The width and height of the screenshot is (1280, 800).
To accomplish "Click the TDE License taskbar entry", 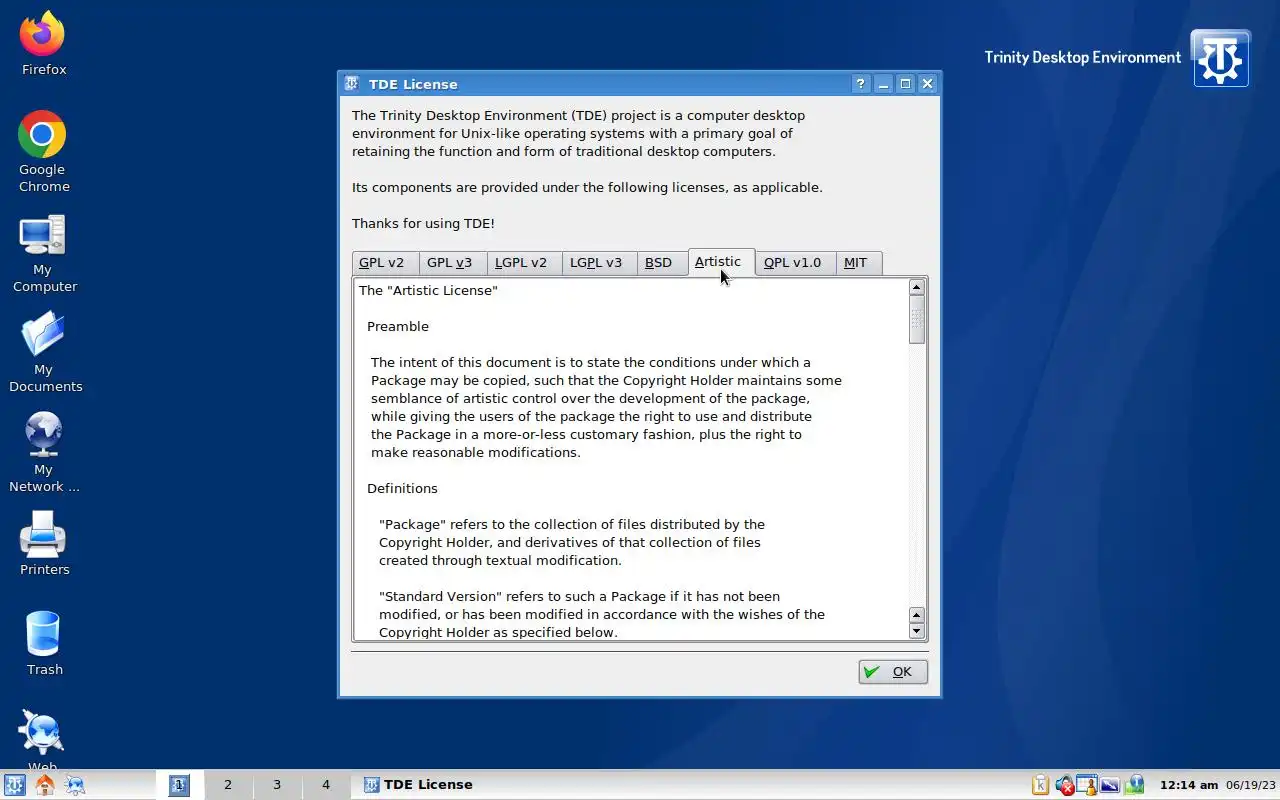I will coord(419,785).
